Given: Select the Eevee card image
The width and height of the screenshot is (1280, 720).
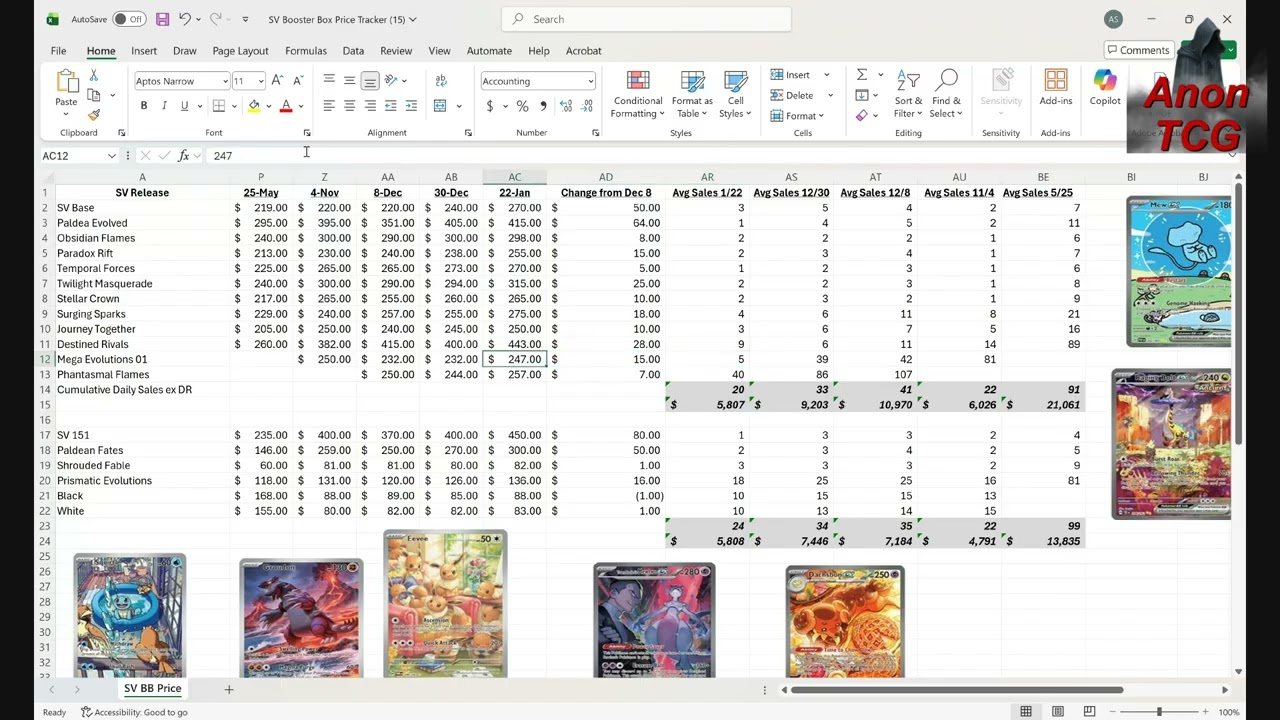Looking at the screenshot, I should click(x=445, y=604).
